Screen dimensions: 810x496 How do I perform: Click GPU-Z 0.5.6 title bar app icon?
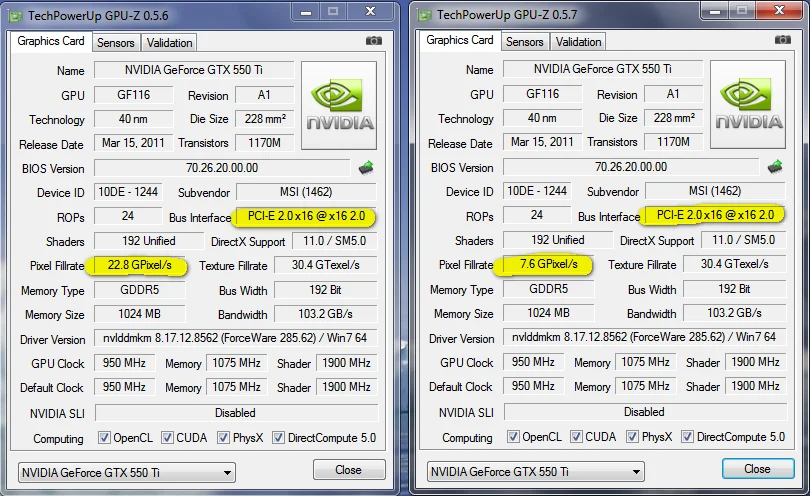coord(16,16)
